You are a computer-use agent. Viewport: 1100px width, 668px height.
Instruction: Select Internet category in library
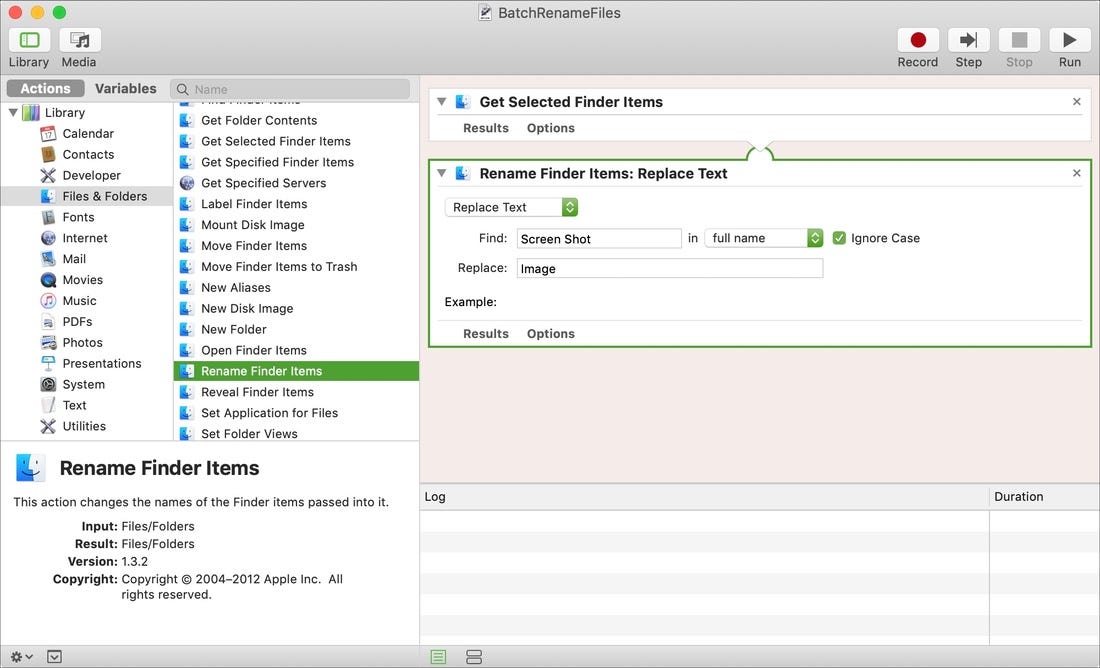click(87, 238)
